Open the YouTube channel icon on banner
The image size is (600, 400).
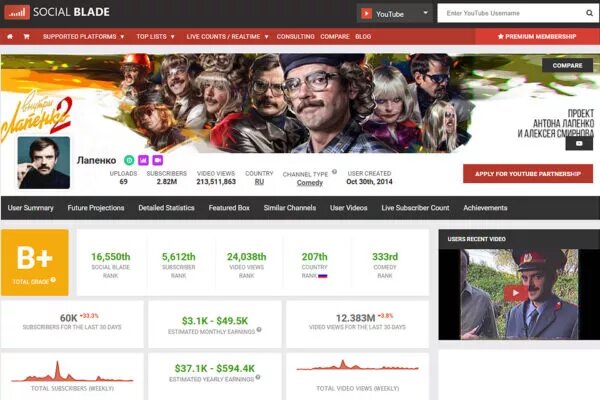[579, 144]
